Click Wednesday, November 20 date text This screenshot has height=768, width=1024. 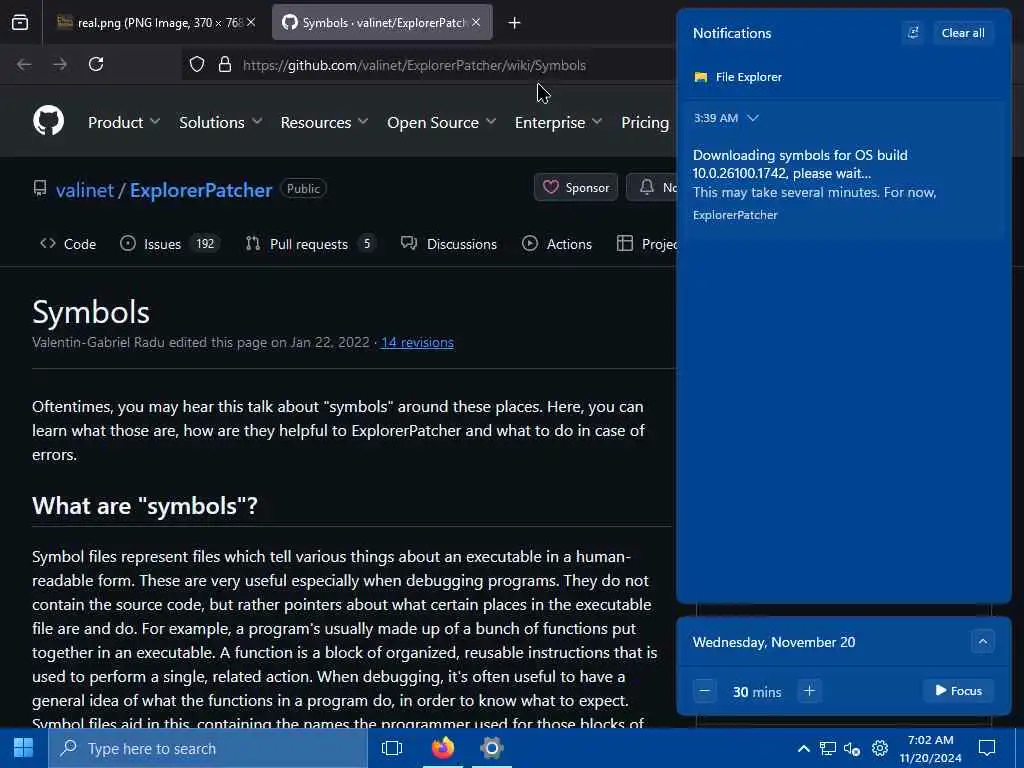click(x=774, y=642)
